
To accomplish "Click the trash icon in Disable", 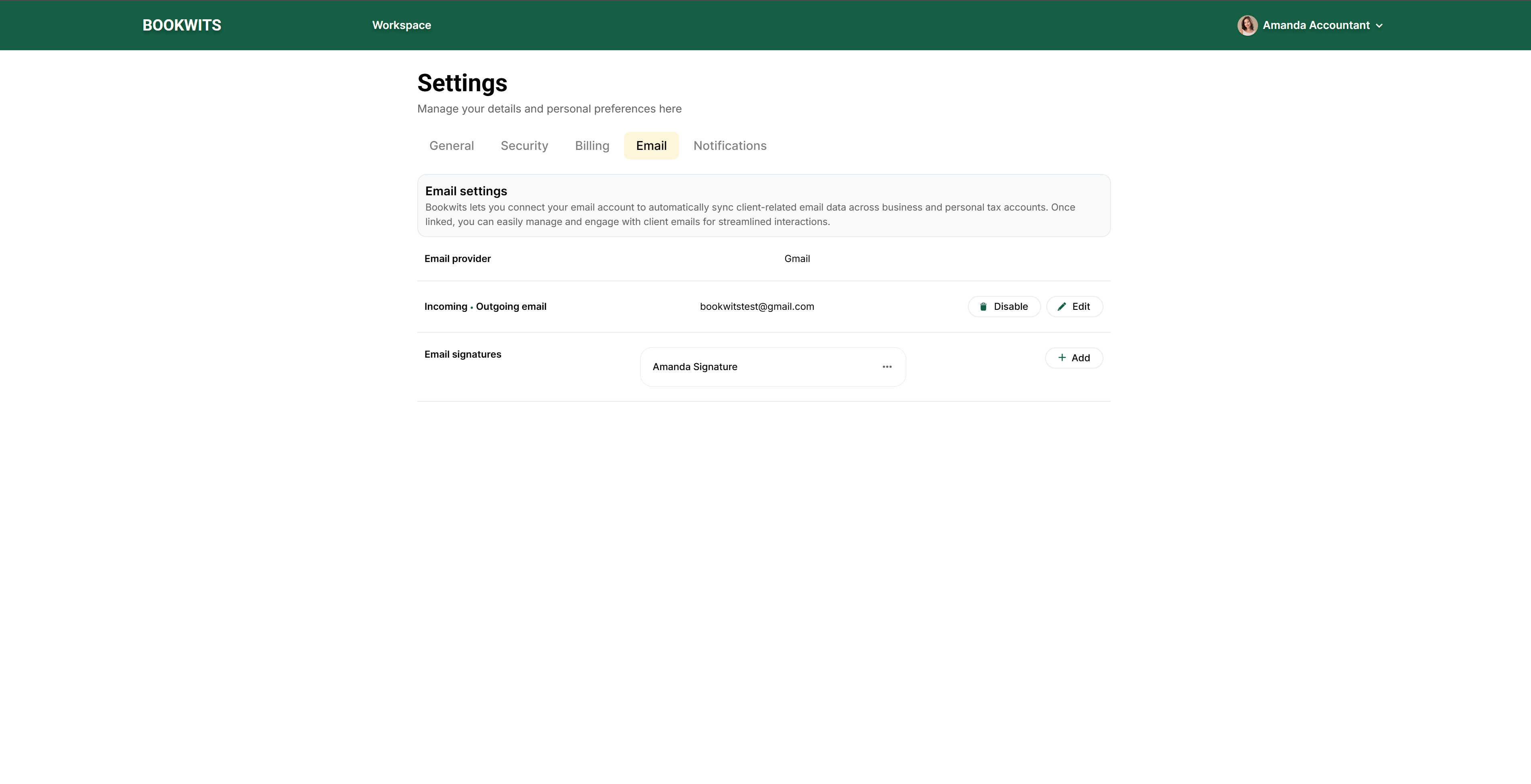I will [983, 307].
